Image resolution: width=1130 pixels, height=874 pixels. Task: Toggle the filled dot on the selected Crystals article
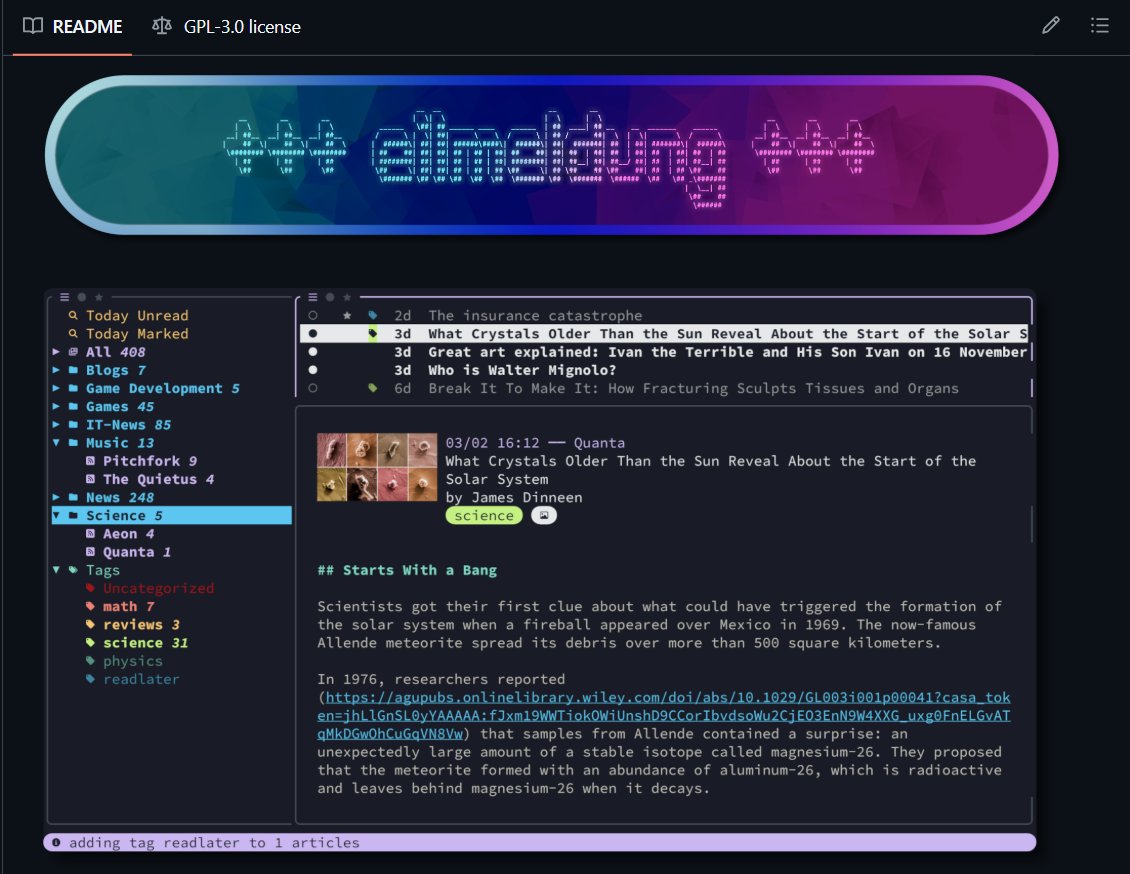(x=313, y=332)
